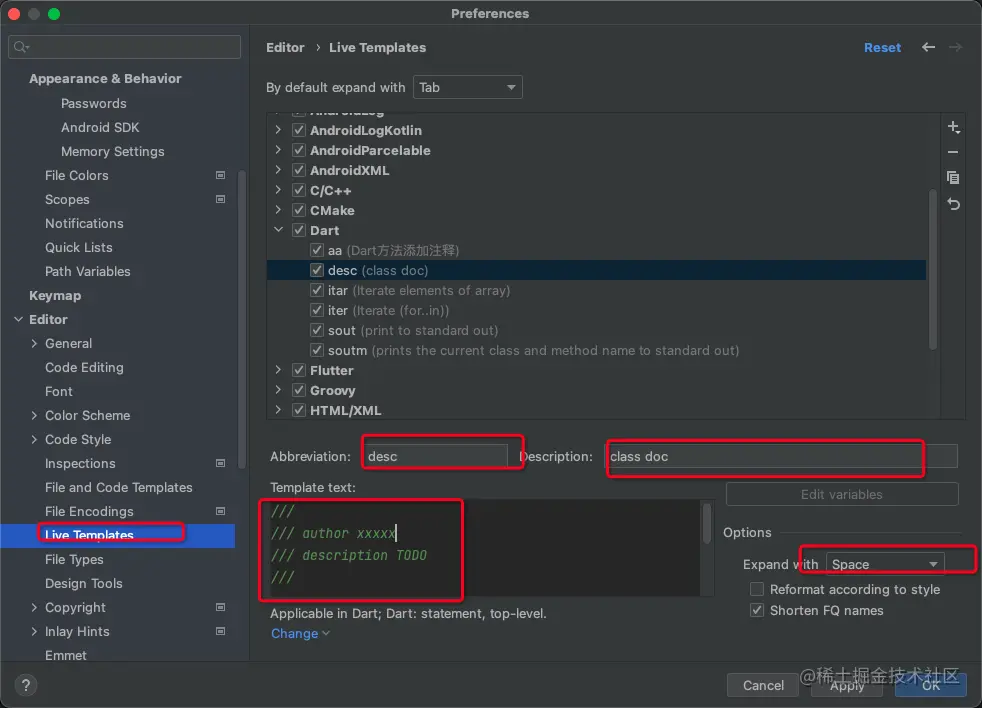The height and width of the screenshot is (708, 982).
Task: Click the Abbreviation input field
Action: [x=436, y=456]
